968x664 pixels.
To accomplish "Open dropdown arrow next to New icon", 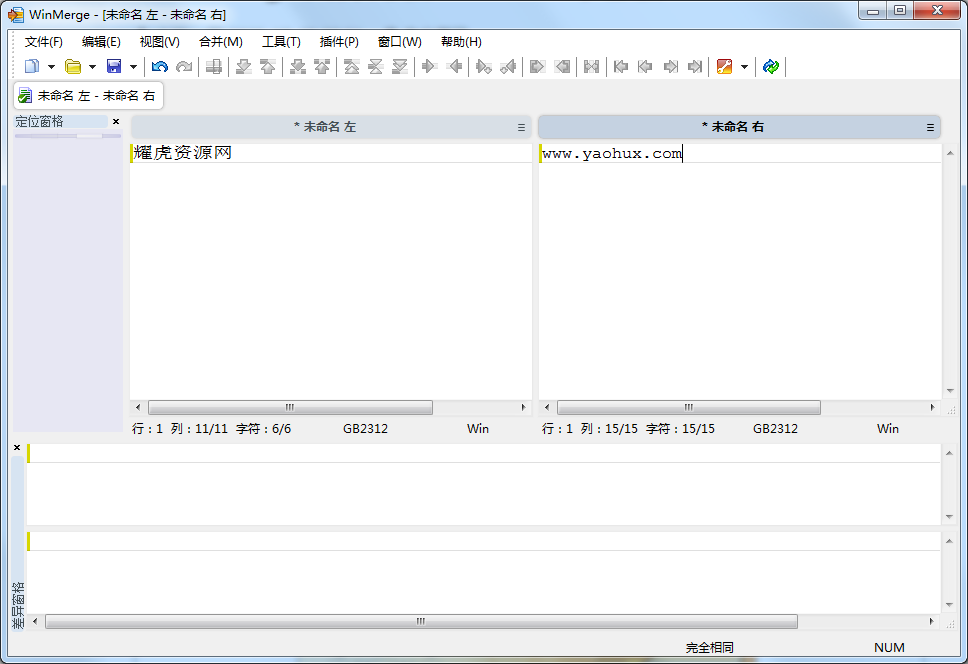I will (x=51, y=67).
